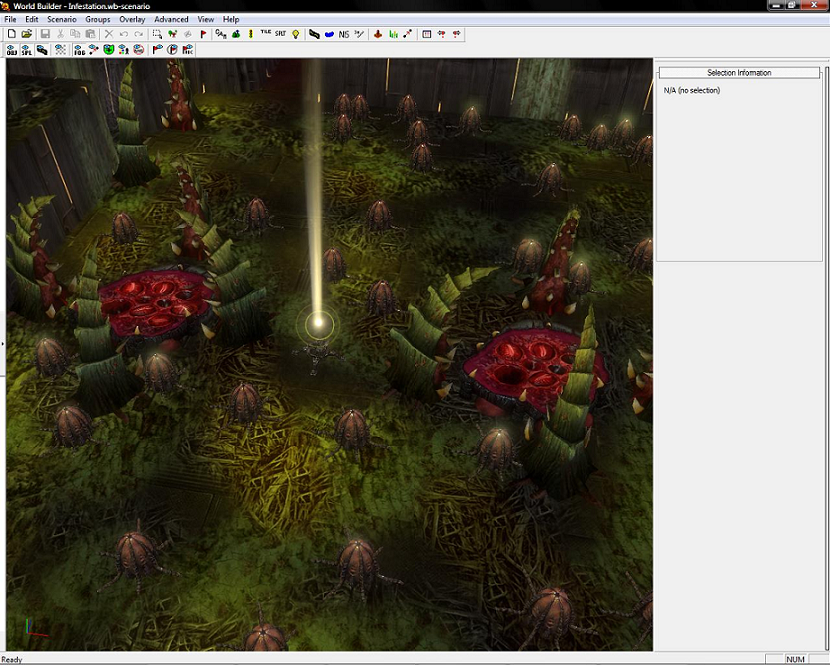Open a scenario with the folder icon
The width and height of the screenshot is (830, 665).
tap(27, 34)
